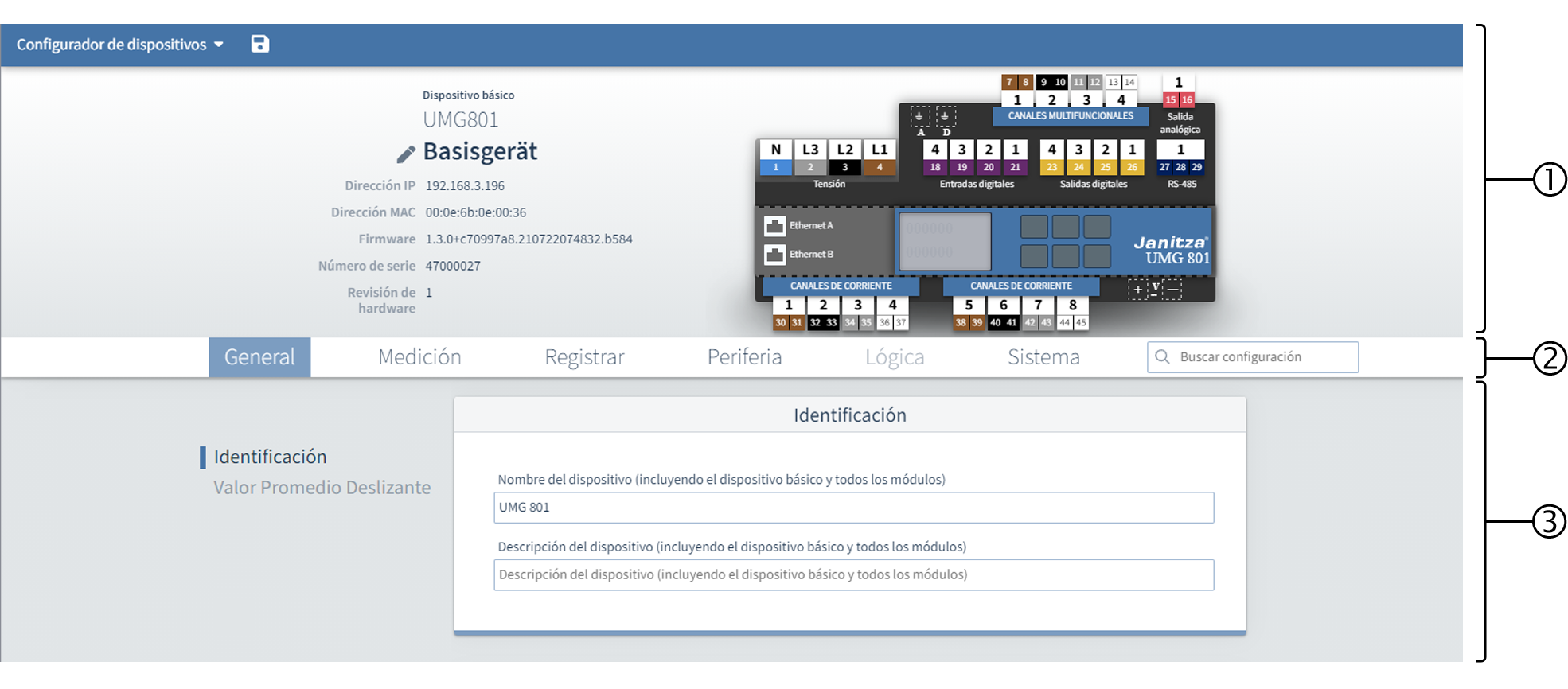Image resolution: width=1568 pixels, height=689 pixels.
Task: Click the IP address 192.168.3.196
Action: tap(465, 186)
